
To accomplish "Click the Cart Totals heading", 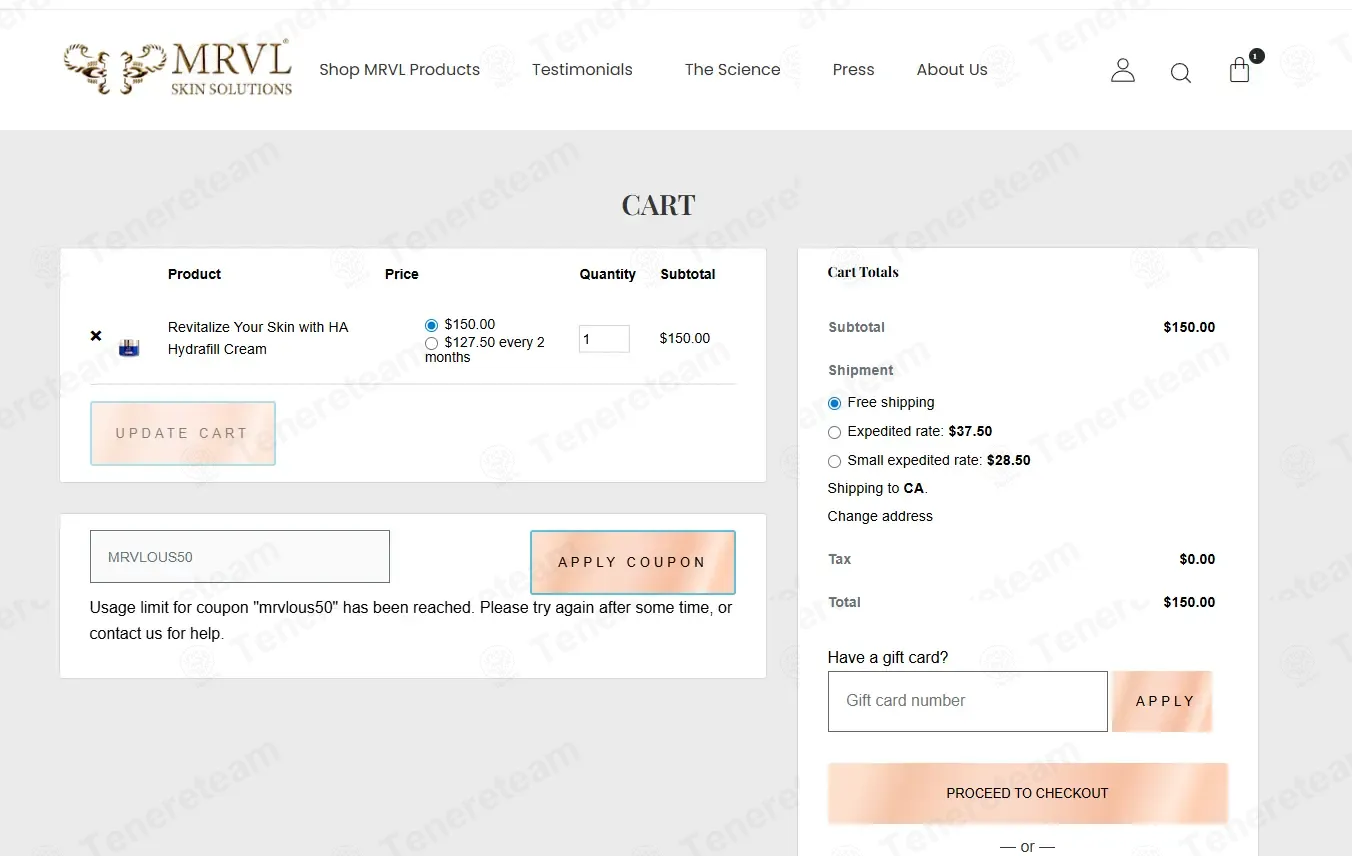I will [x=863, y=272].
